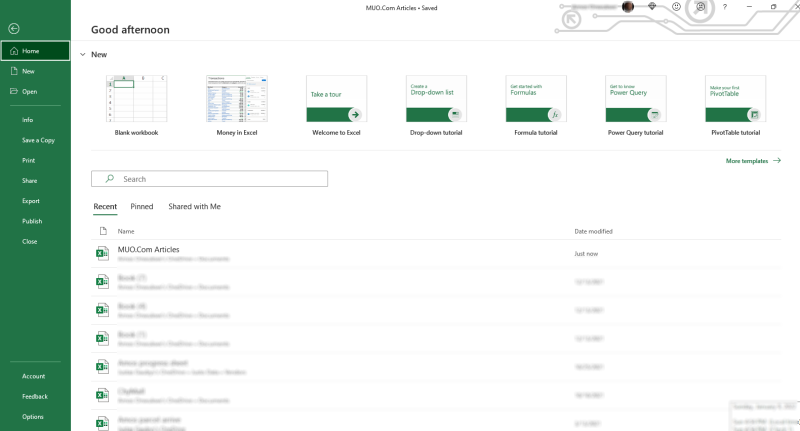Switch to the Recent tab

click(x=105, y=207)
